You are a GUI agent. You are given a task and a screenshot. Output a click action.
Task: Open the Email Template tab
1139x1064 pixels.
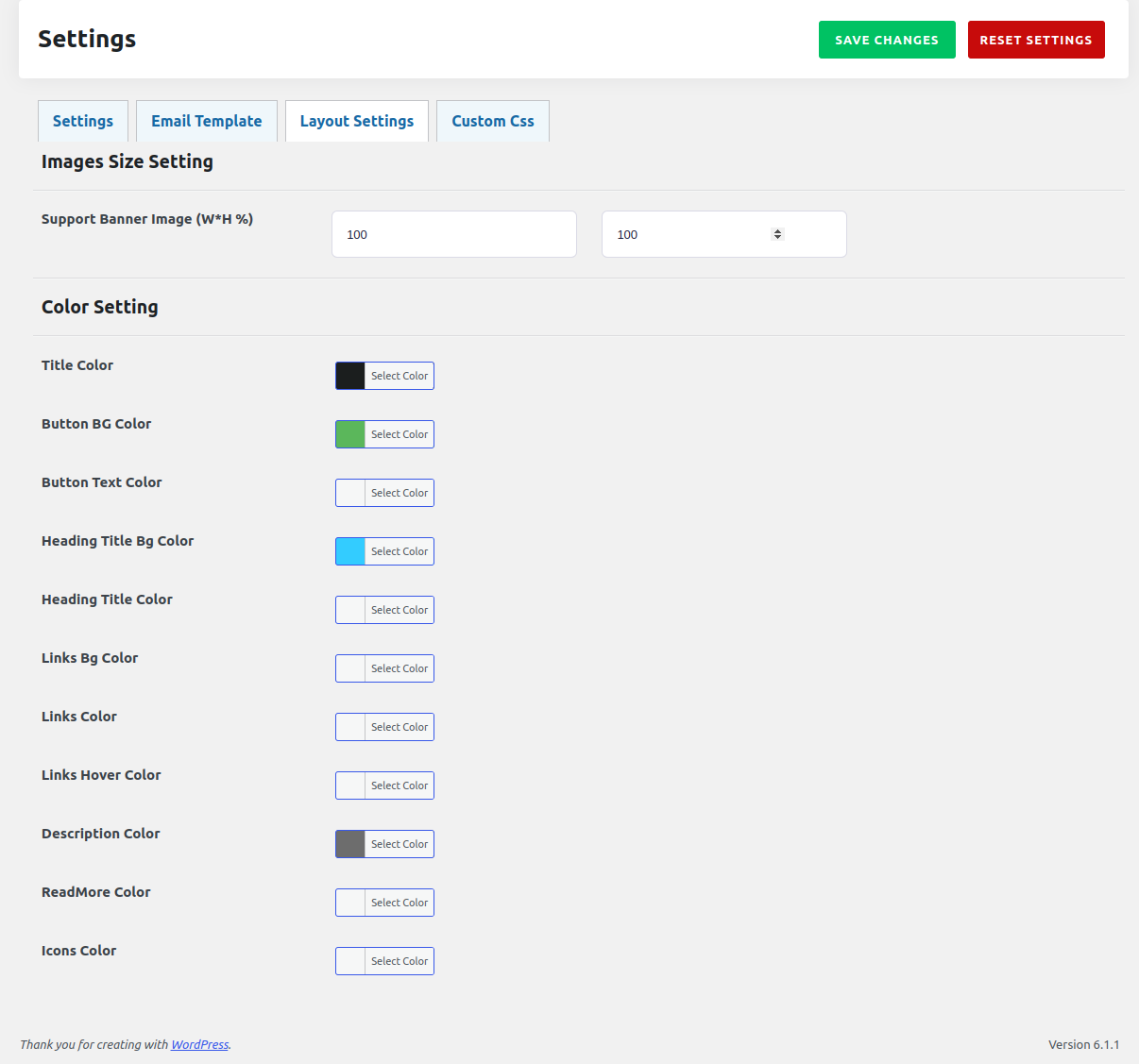tap(207, 121)
